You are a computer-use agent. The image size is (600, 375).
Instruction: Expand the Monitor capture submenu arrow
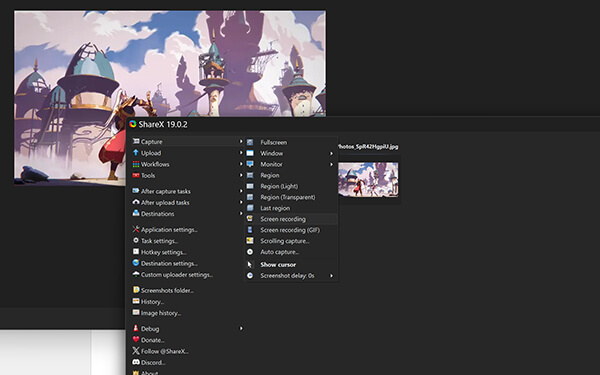[331, 164]
